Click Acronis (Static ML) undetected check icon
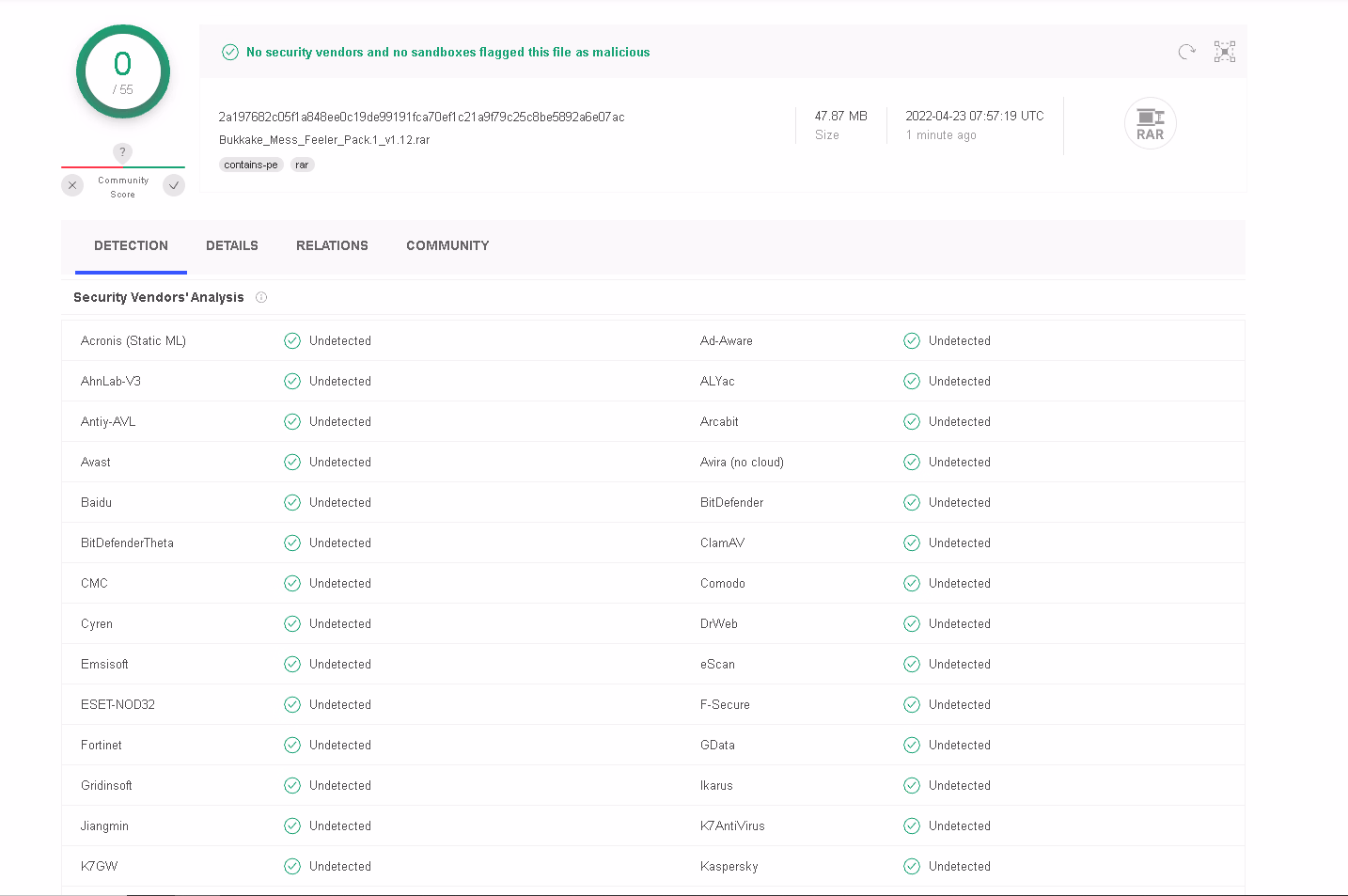The height and width of the screenshot is (896, 1348). 292,340
